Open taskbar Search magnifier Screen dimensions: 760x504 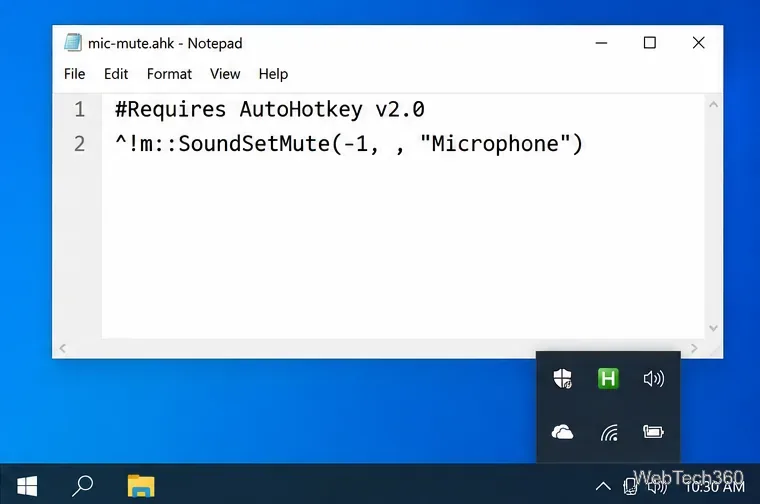pyautogui.click(x=82, y=486)
